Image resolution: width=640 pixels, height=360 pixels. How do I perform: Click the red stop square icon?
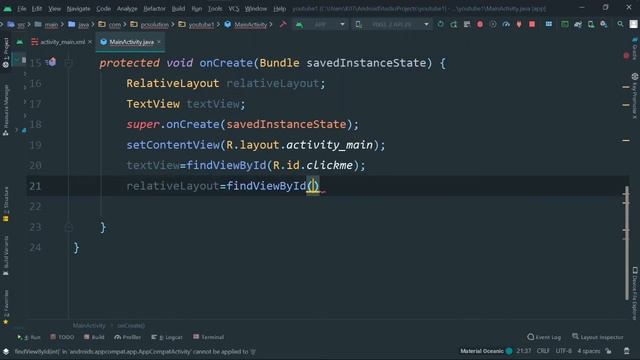[x=532, y=24]
